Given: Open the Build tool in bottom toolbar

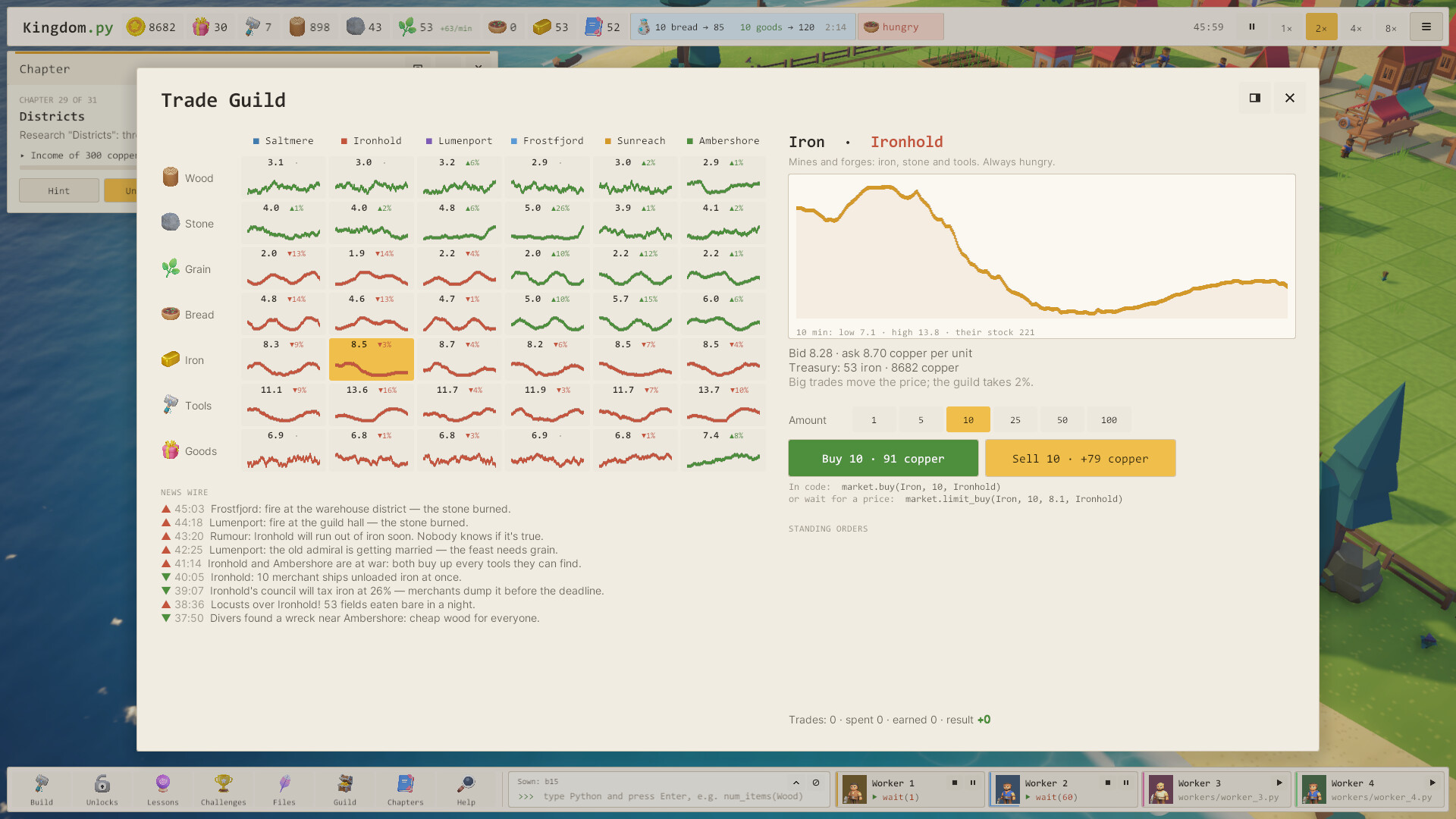Looking at the screenshot, I should coord(42,789).
